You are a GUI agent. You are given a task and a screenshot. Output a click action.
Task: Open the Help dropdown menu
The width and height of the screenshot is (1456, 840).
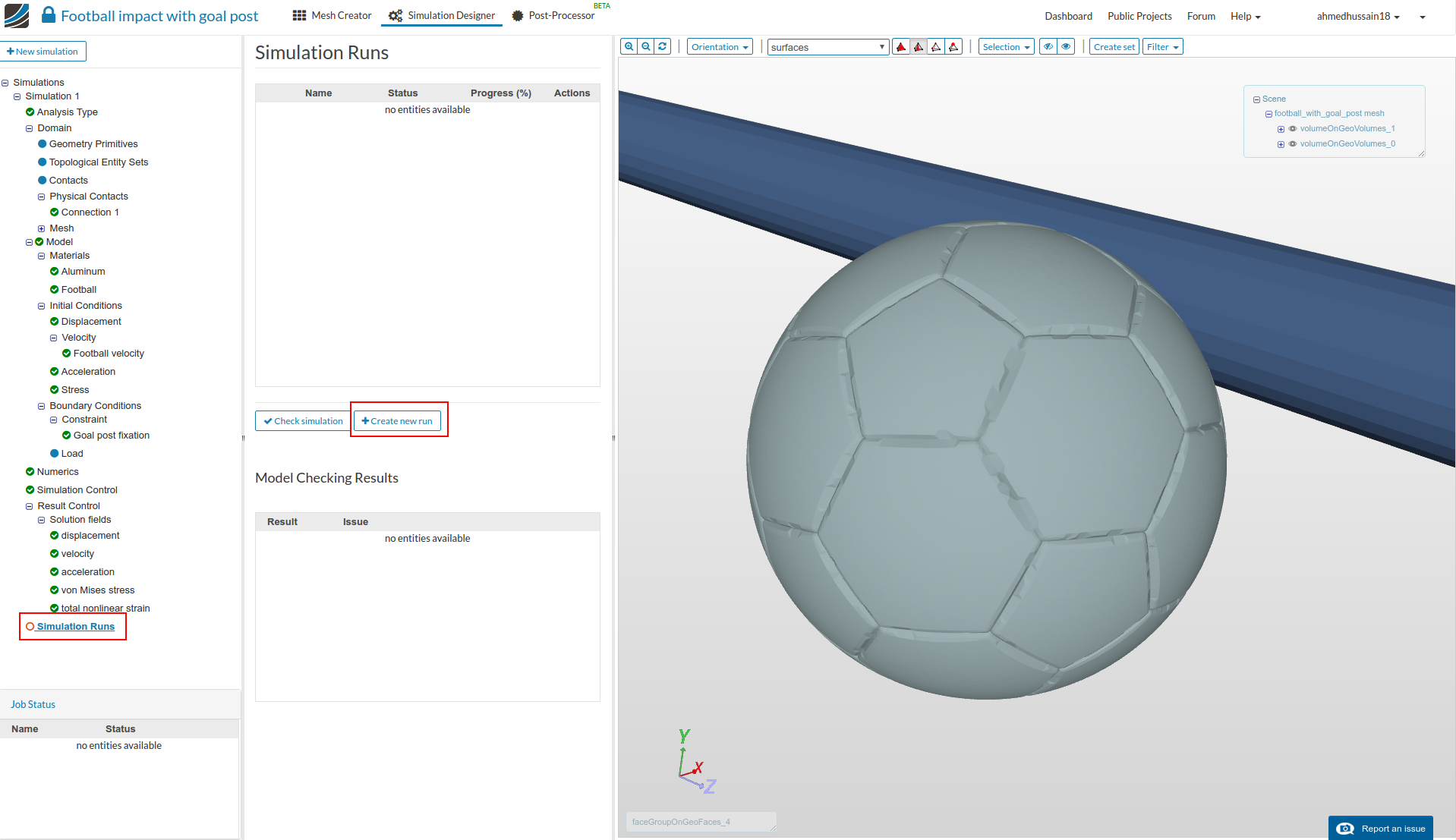[1245, 16]
